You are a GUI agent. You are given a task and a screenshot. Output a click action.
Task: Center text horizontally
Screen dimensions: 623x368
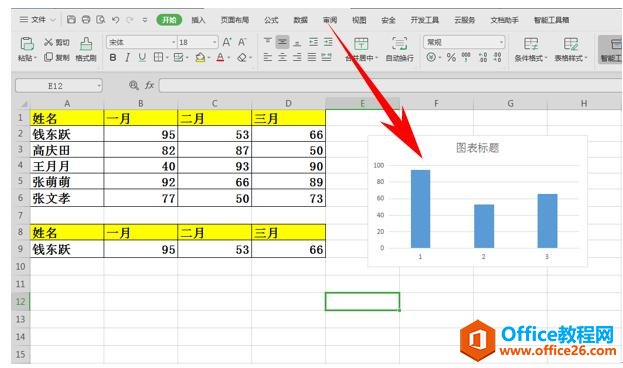tap(282, 58)
